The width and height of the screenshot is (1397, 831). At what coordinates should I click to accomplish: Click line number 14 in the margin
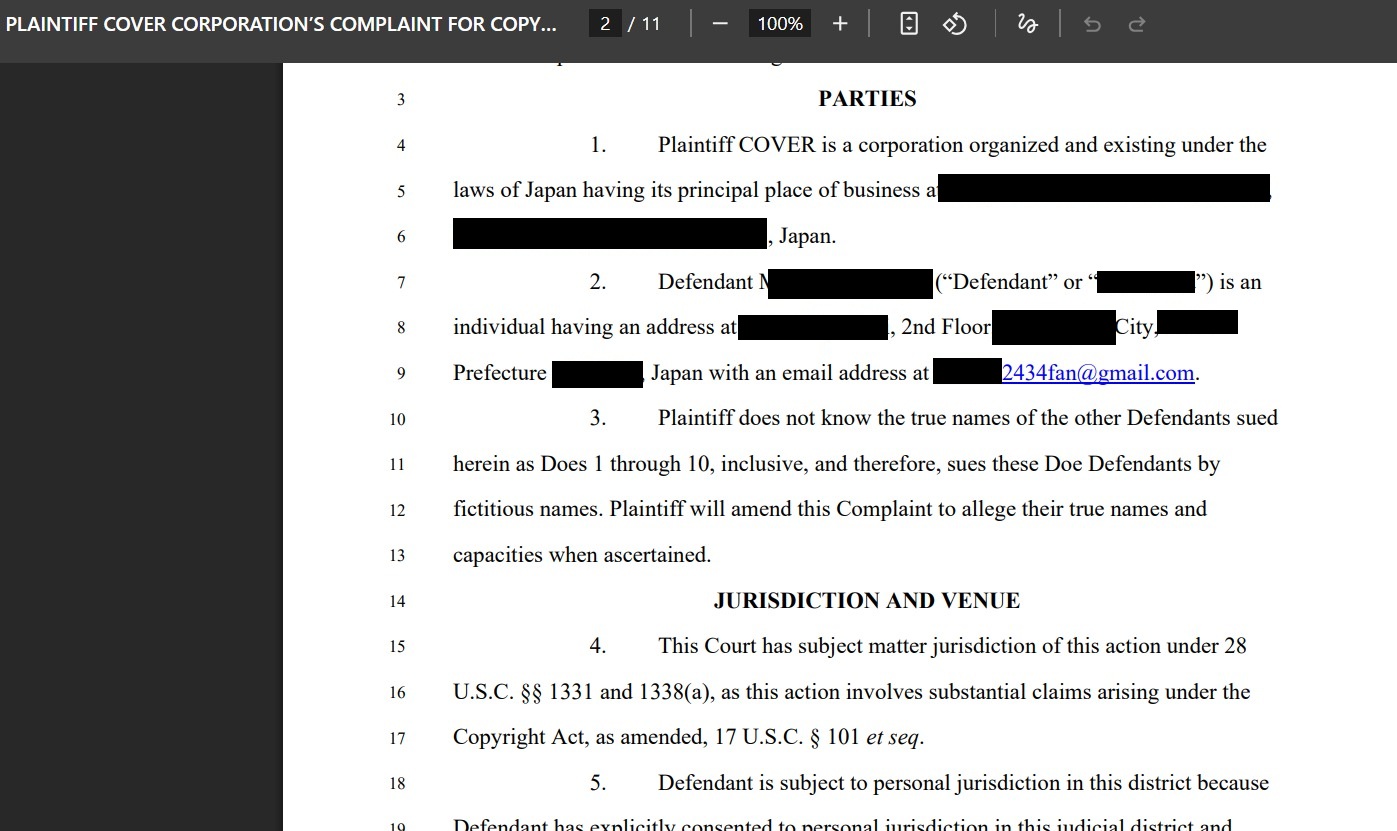(398, 601)
